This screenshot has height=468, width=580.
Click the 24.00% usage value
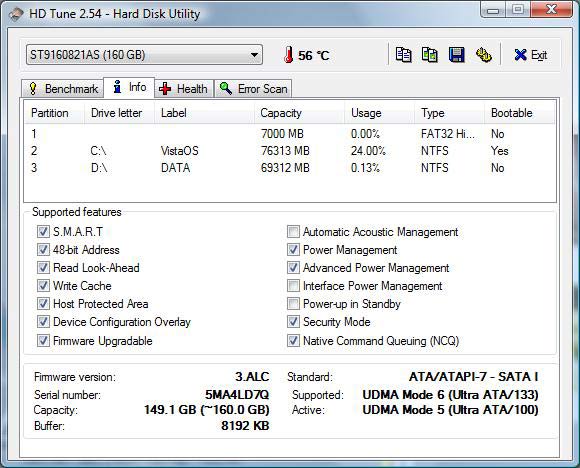click(x=368, y=151)
